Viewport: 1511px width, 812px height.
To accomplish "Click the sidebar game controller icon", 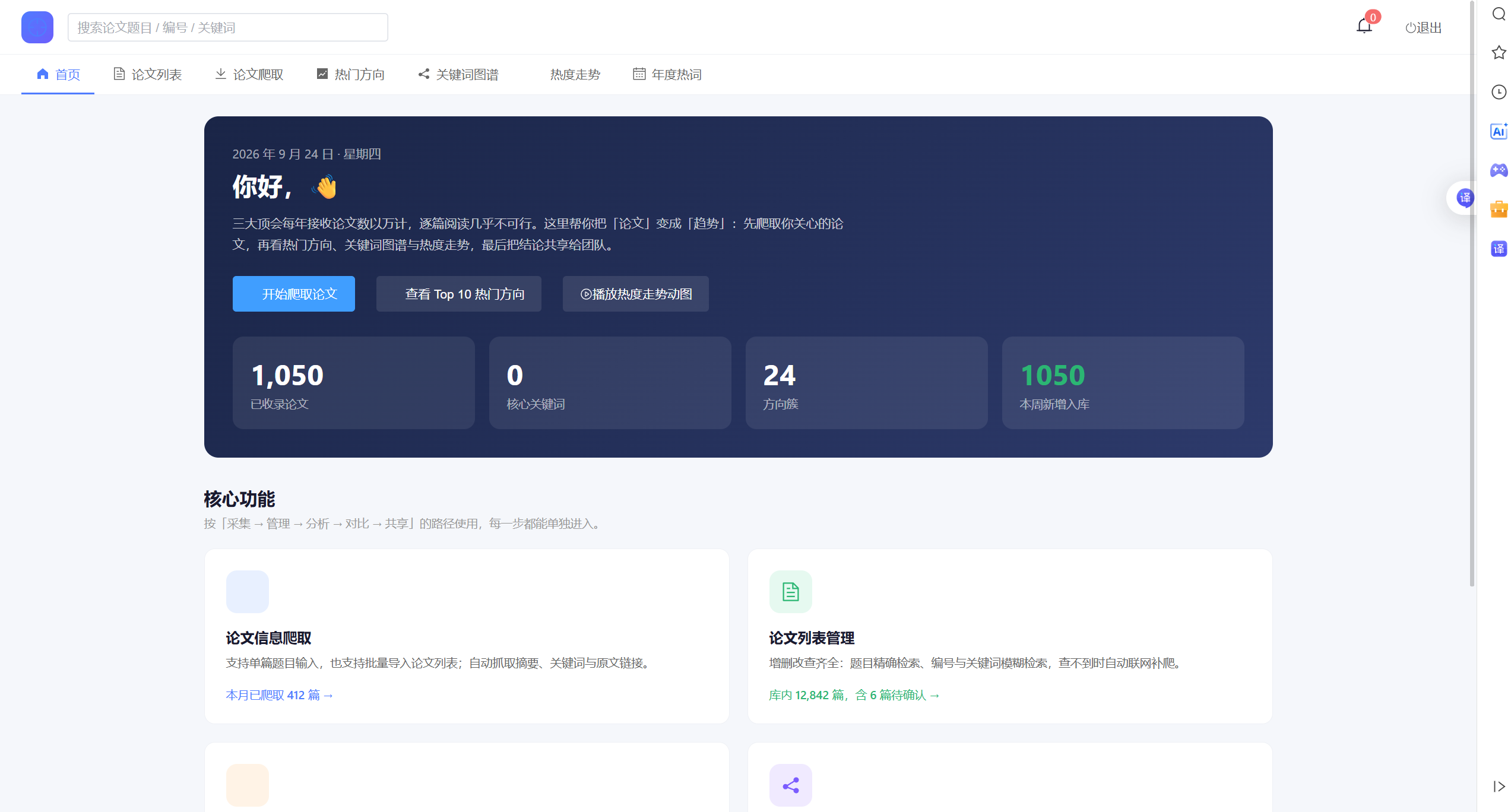I will tap(1499, 170).
